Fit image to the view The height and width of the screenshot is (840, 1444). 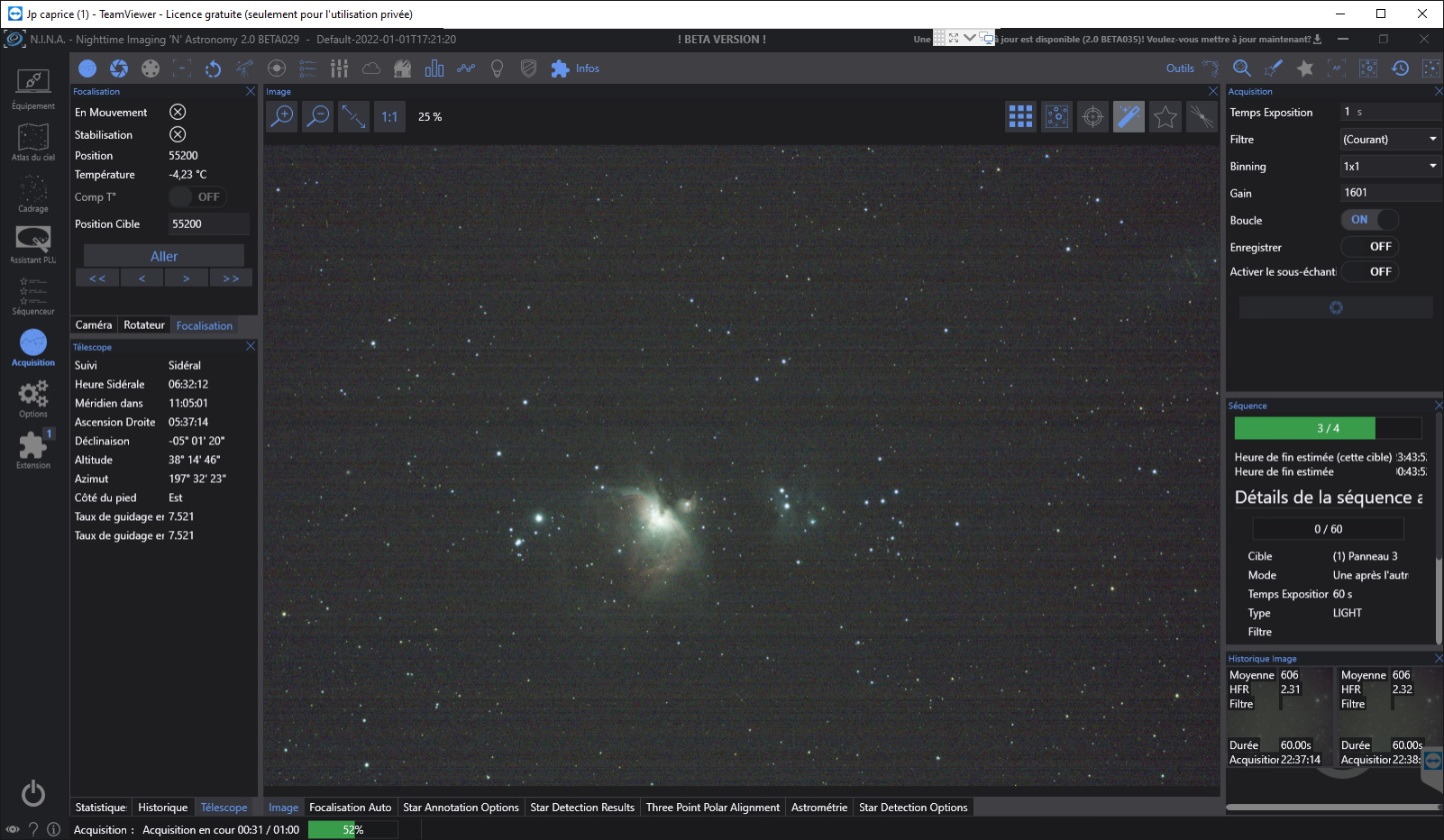(353, 116)
